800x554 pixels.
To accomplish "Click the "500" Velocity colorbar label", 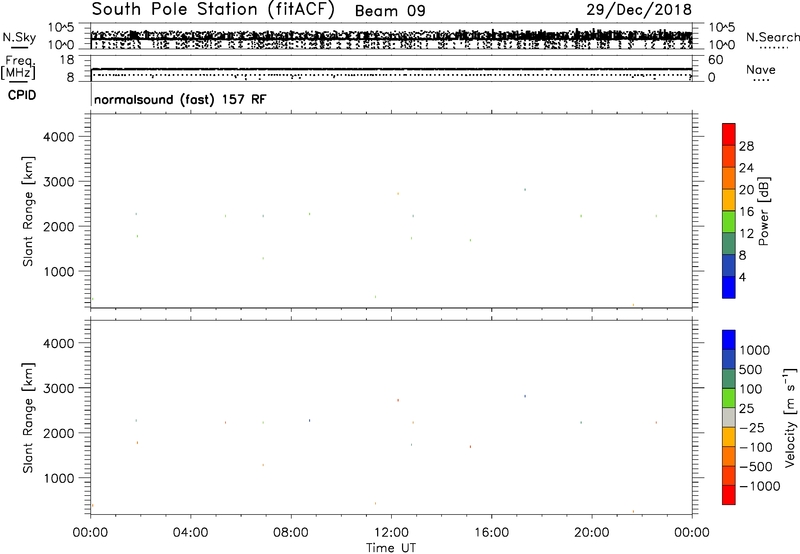I will [x=751, y=370].
